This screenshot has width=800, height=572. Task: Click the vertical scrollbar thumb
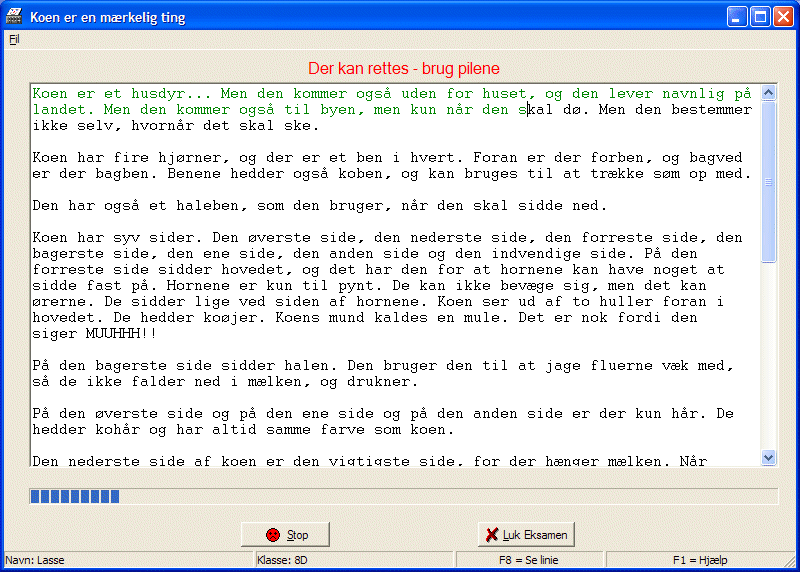(769, 180)
